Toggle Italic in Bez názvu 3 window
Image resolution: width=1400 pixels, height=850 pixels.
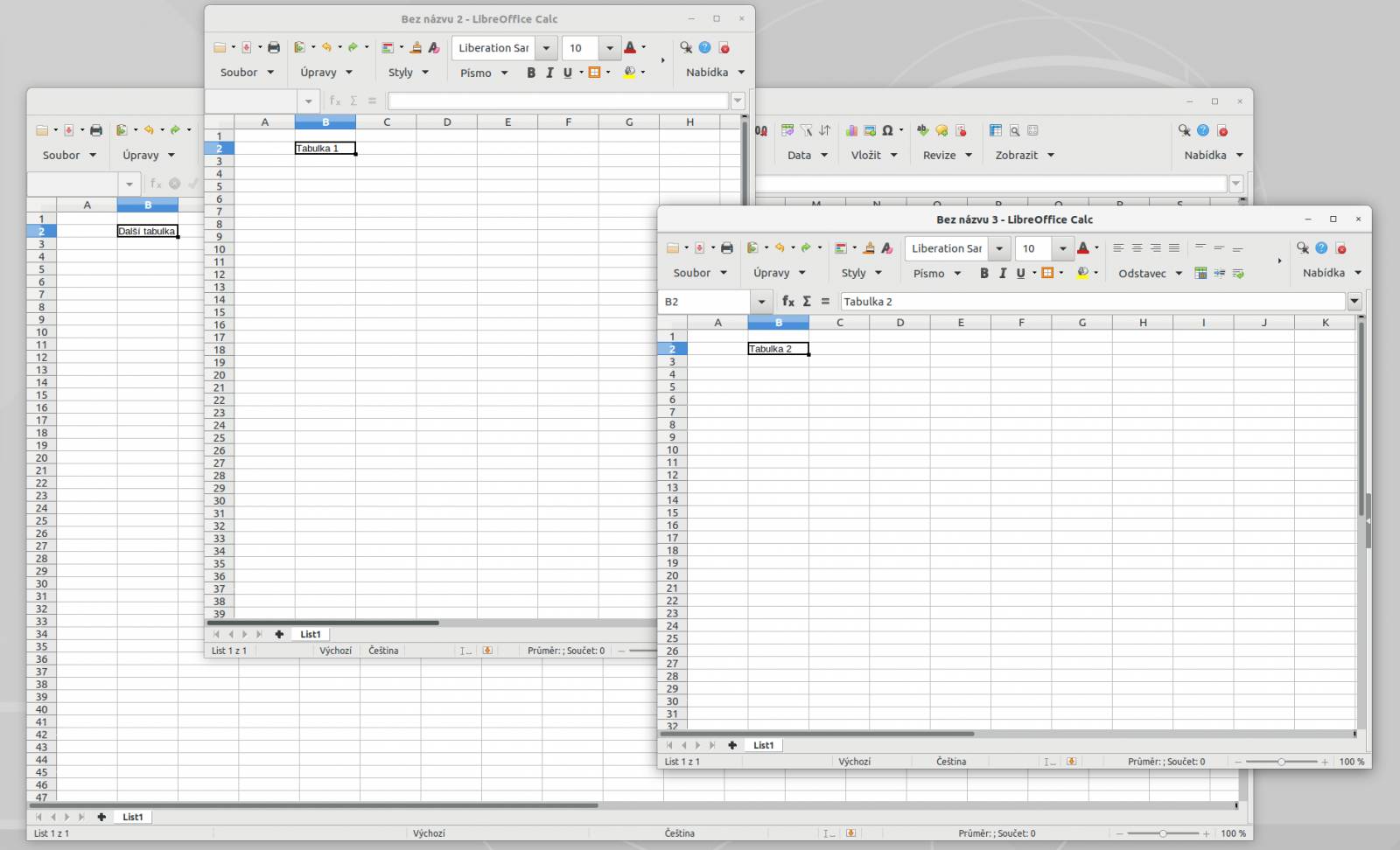point(1003,273)
